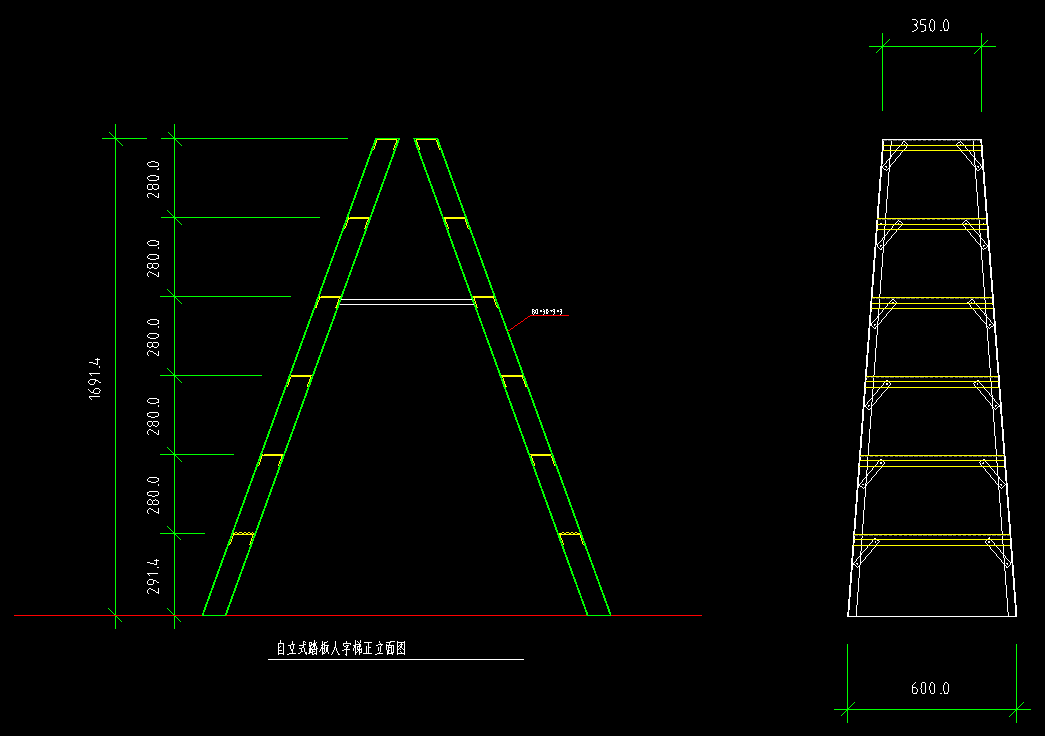
Task: Select the small annotation text above red leader
Action: [547, 312]
